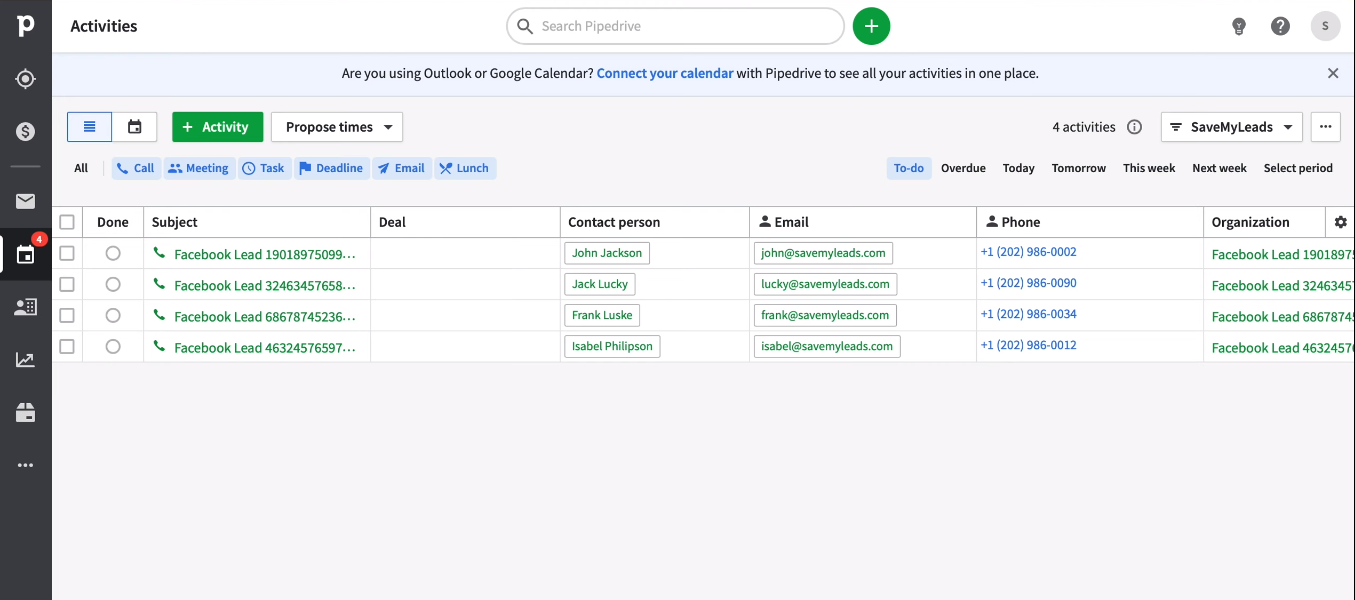Check the Jack Lucky row checkbox
1355x600 pixels.
(67, 285)
